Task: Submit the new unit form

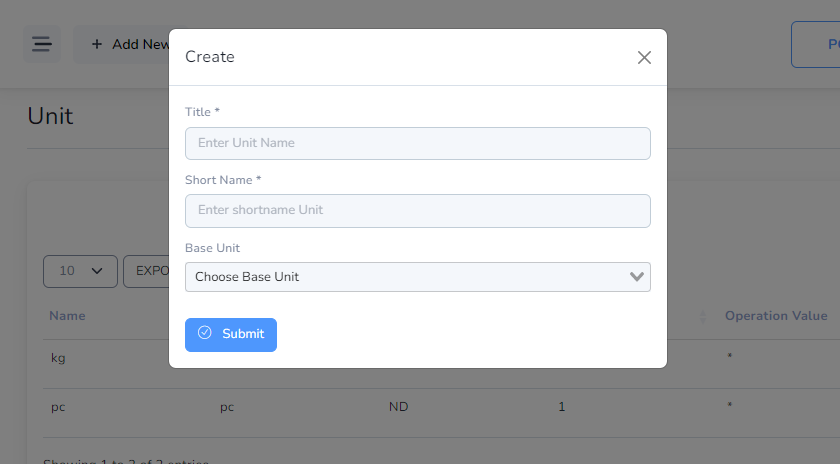Action: 231,335
